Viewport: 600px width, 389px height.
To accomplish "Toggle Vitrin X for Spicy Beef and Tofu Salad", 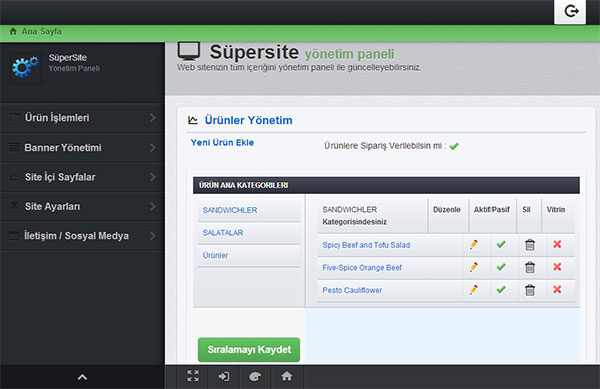I will (x=557, y=244).
